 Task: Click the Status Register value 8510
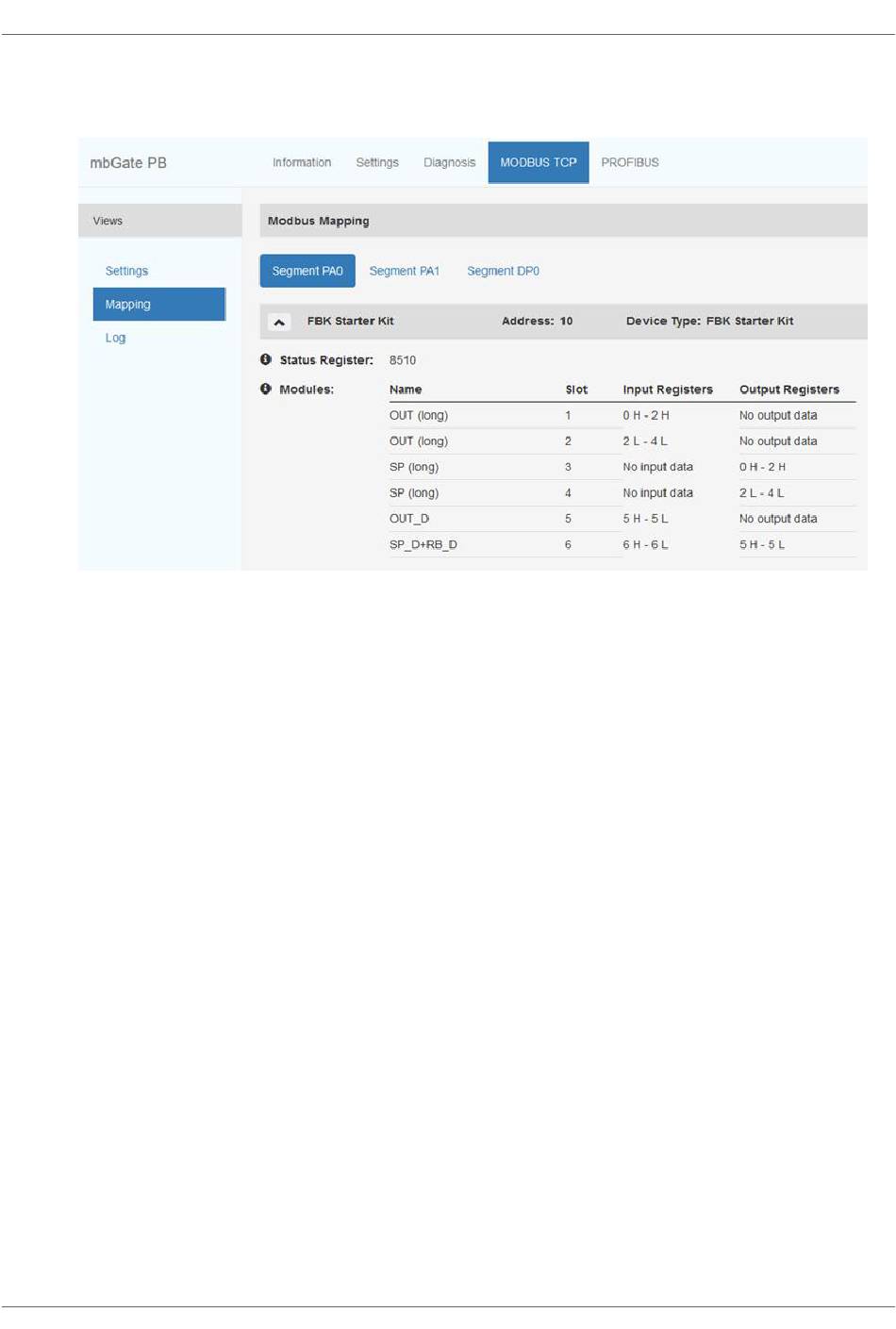point(403,360)
